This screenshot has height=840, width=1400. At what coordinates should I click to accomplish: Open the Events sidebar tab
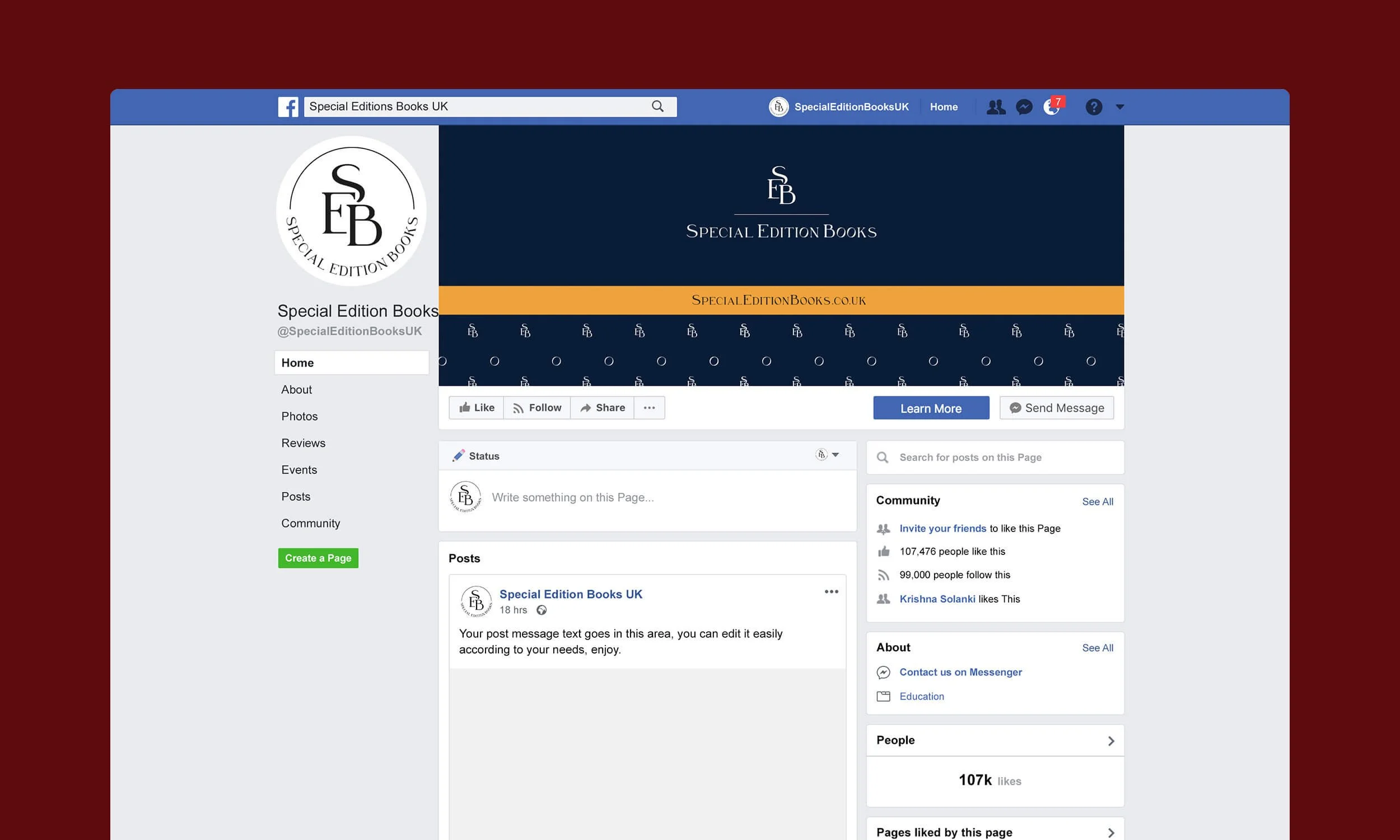click(x=300, y=470)
